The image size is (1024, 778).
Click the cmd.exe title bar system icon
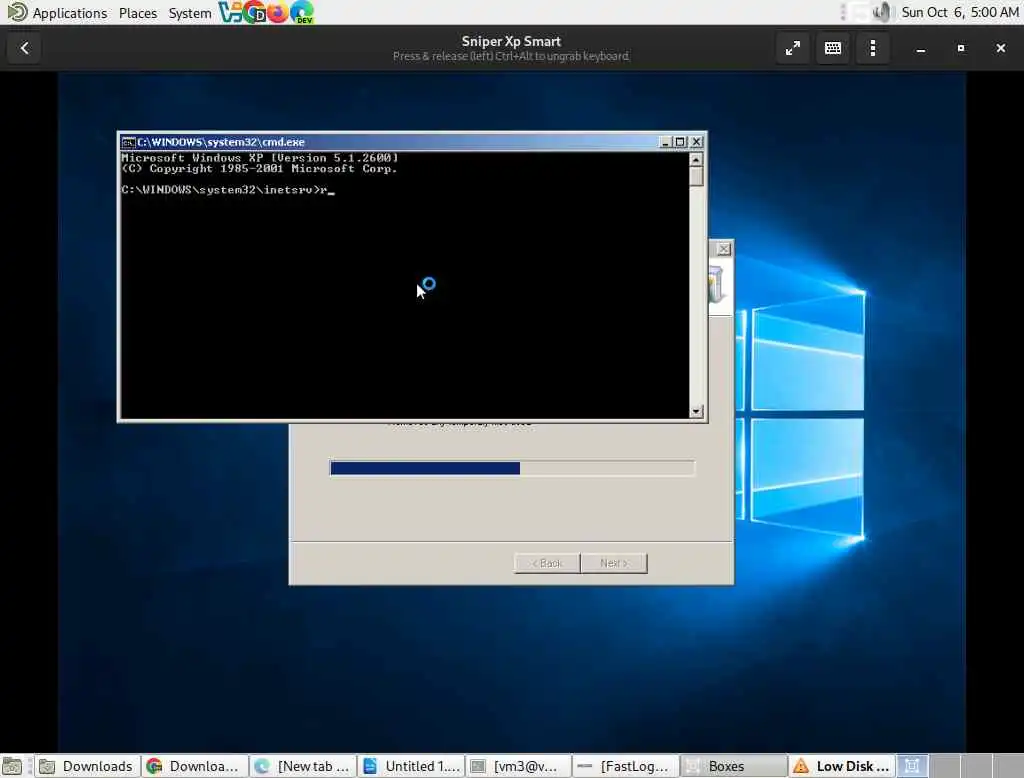click(x=128, y=142)
